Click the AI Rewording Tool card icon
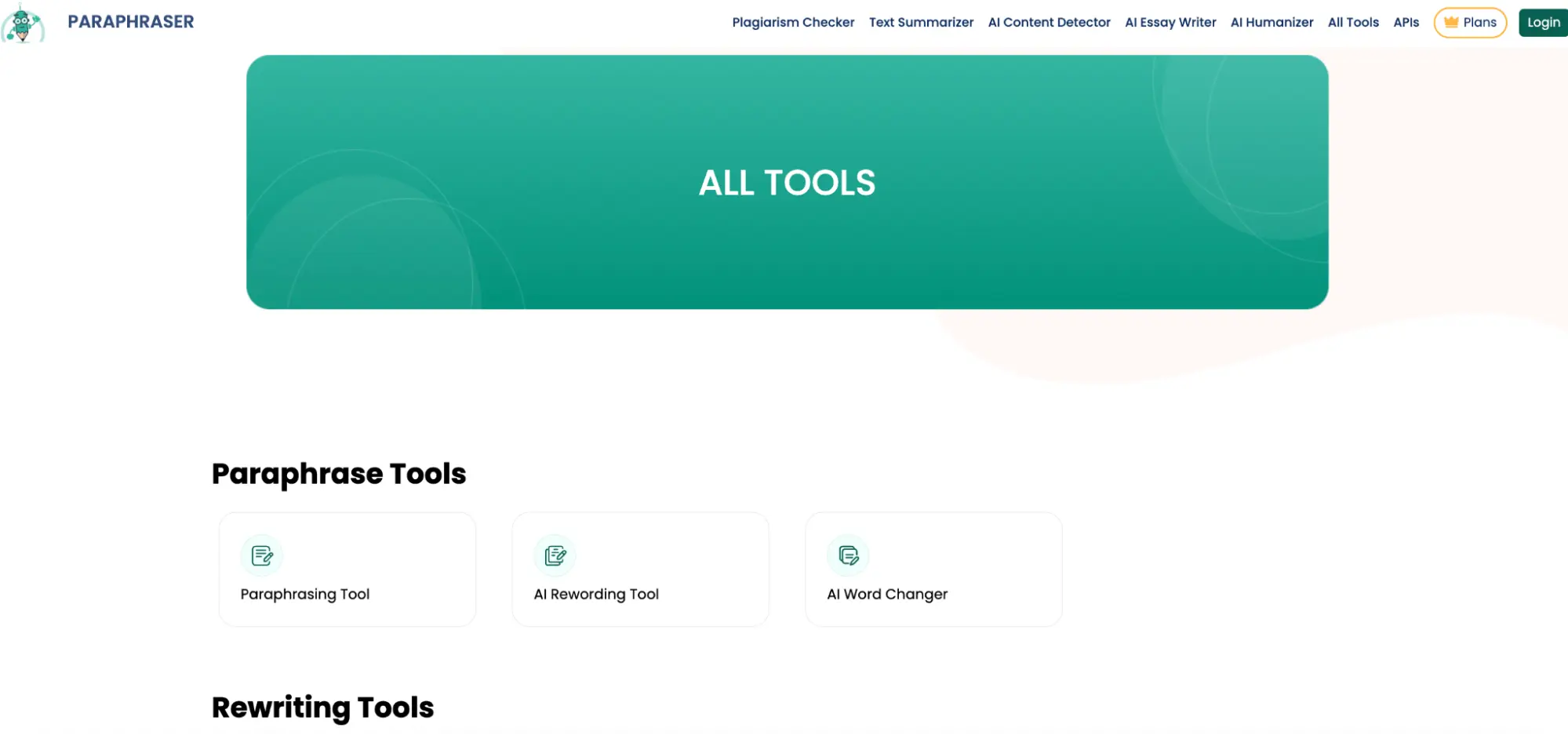The width and height of the screenshot is (1568, 735). [555, 555]
